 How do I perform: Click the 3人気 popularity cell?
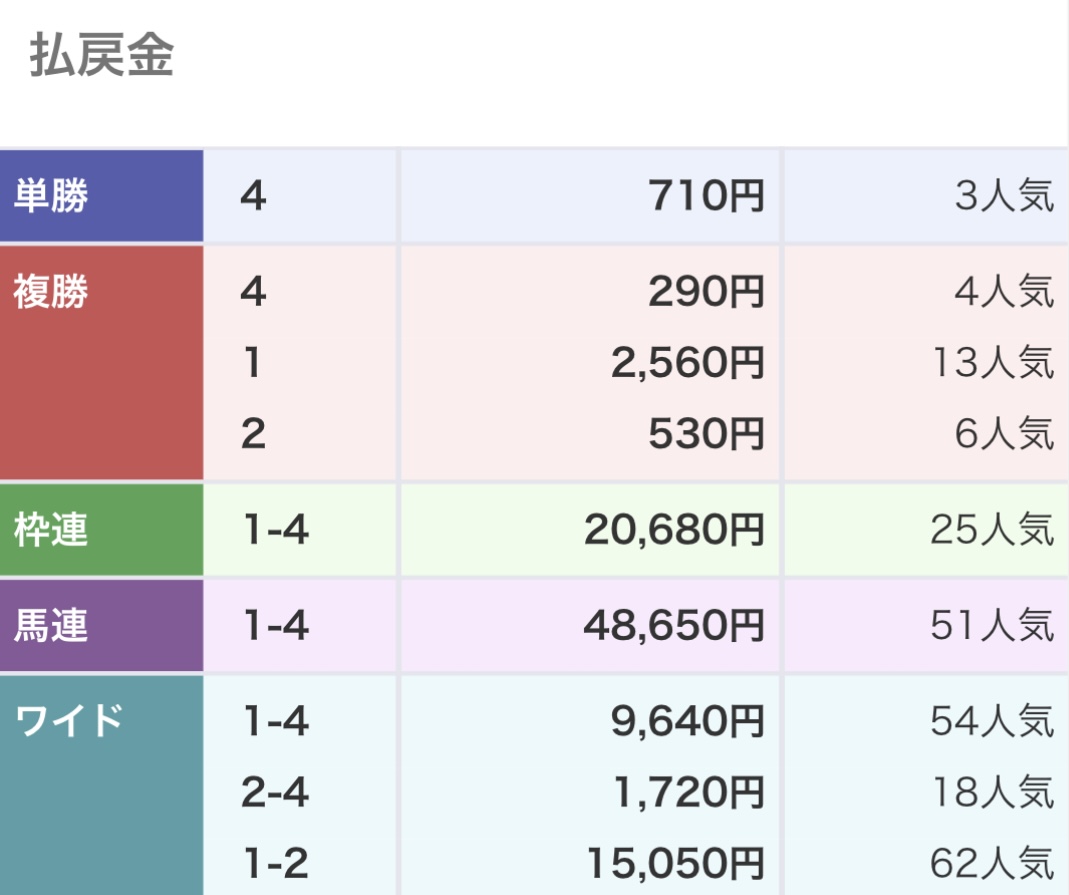[x=1004, y=196]
